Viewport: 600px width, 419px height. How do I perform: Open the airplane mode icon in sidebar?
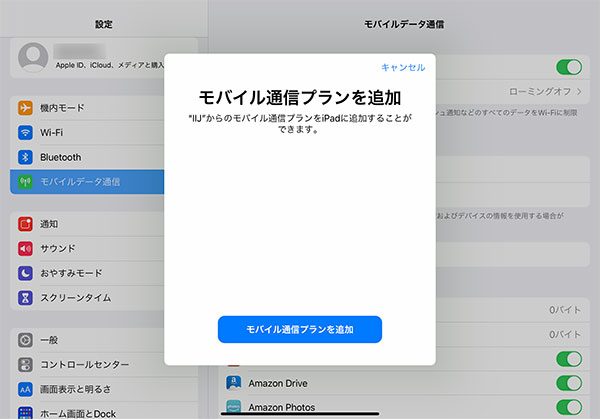point(25,108)
